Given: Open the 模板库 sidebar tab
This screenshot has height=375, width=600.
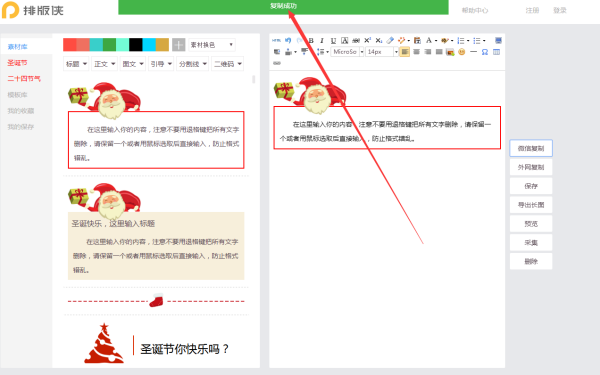Looking at the screenshot, I should [x=17, y=95].
